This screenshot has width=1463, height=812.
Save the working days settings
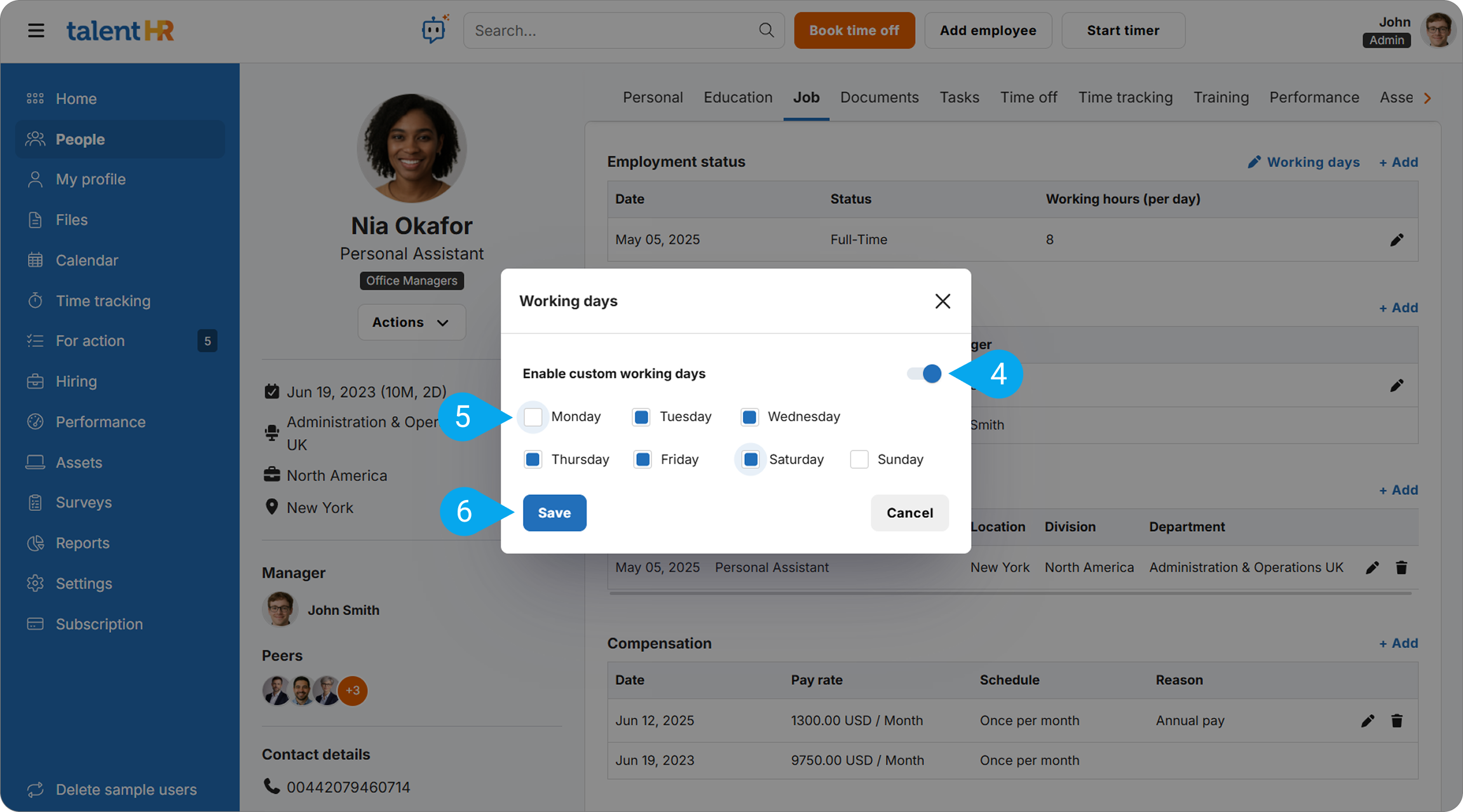554,513
